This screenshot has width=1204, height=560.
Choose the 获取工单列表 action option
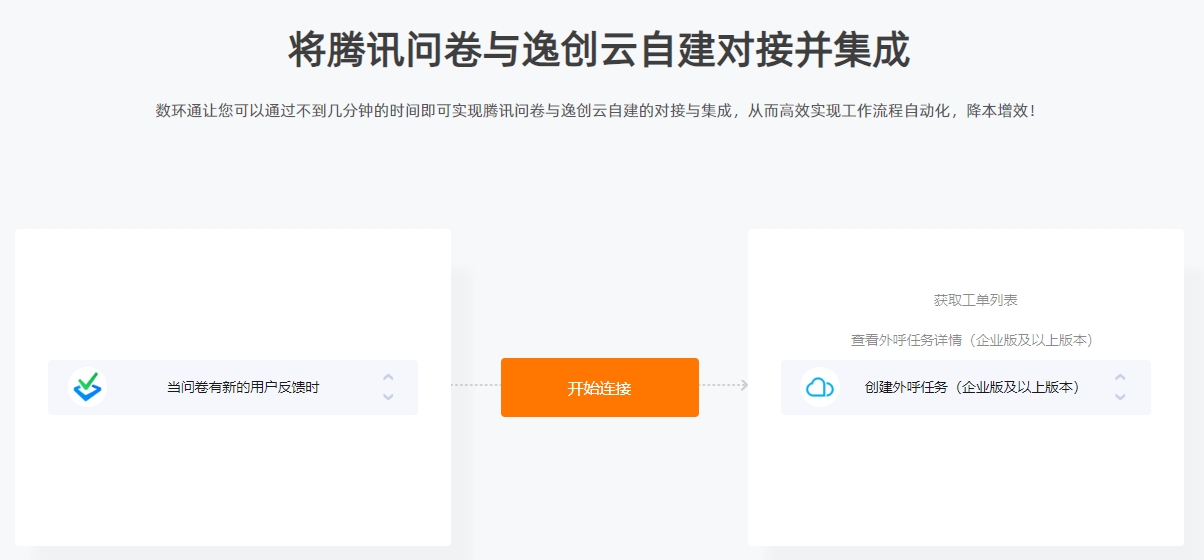coord(976,300)
